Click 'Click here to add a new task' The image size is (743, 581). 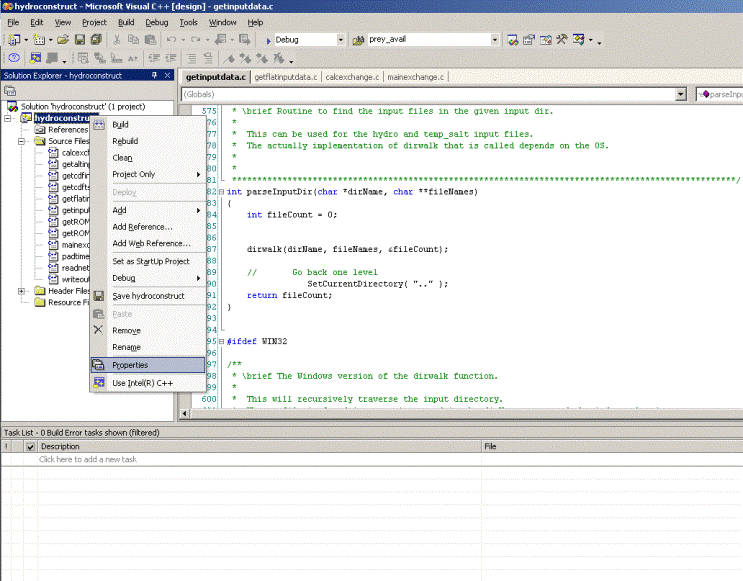[x=88, y=459]
